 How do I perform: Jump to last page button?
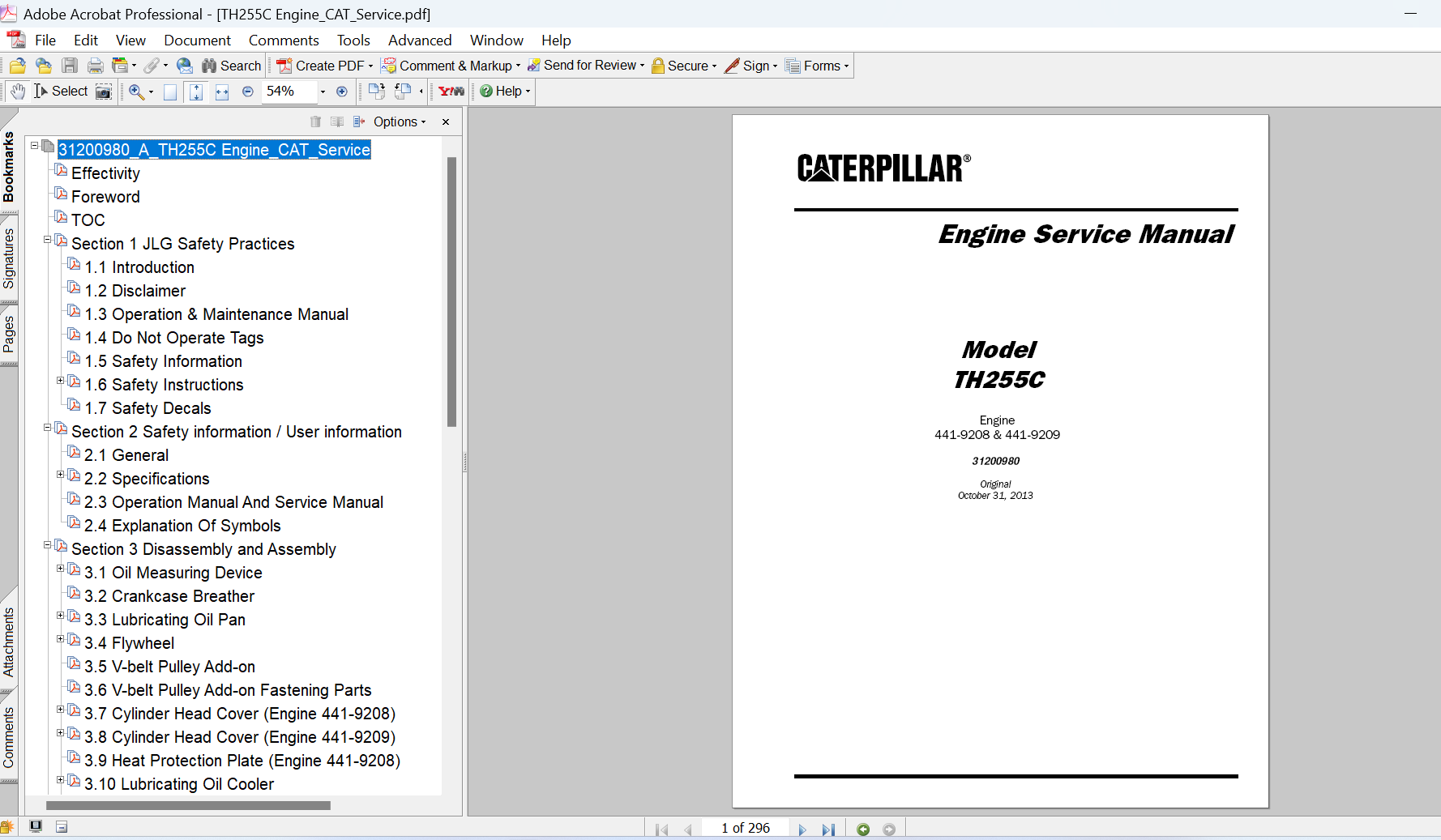[828, 829]
